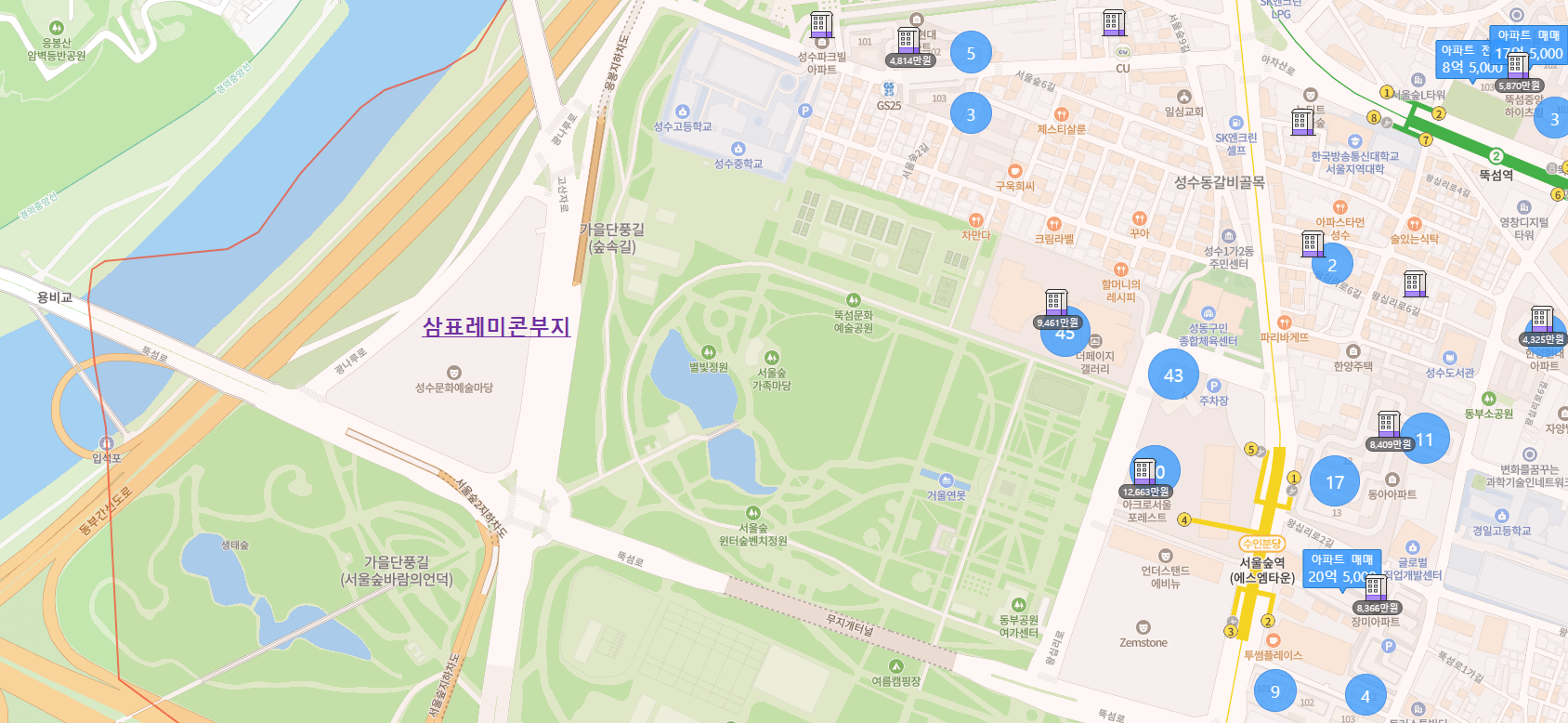Select the 크림라벨 restaurant pin
This screenshot has width=1568, height=723.
coord(1053,224)
